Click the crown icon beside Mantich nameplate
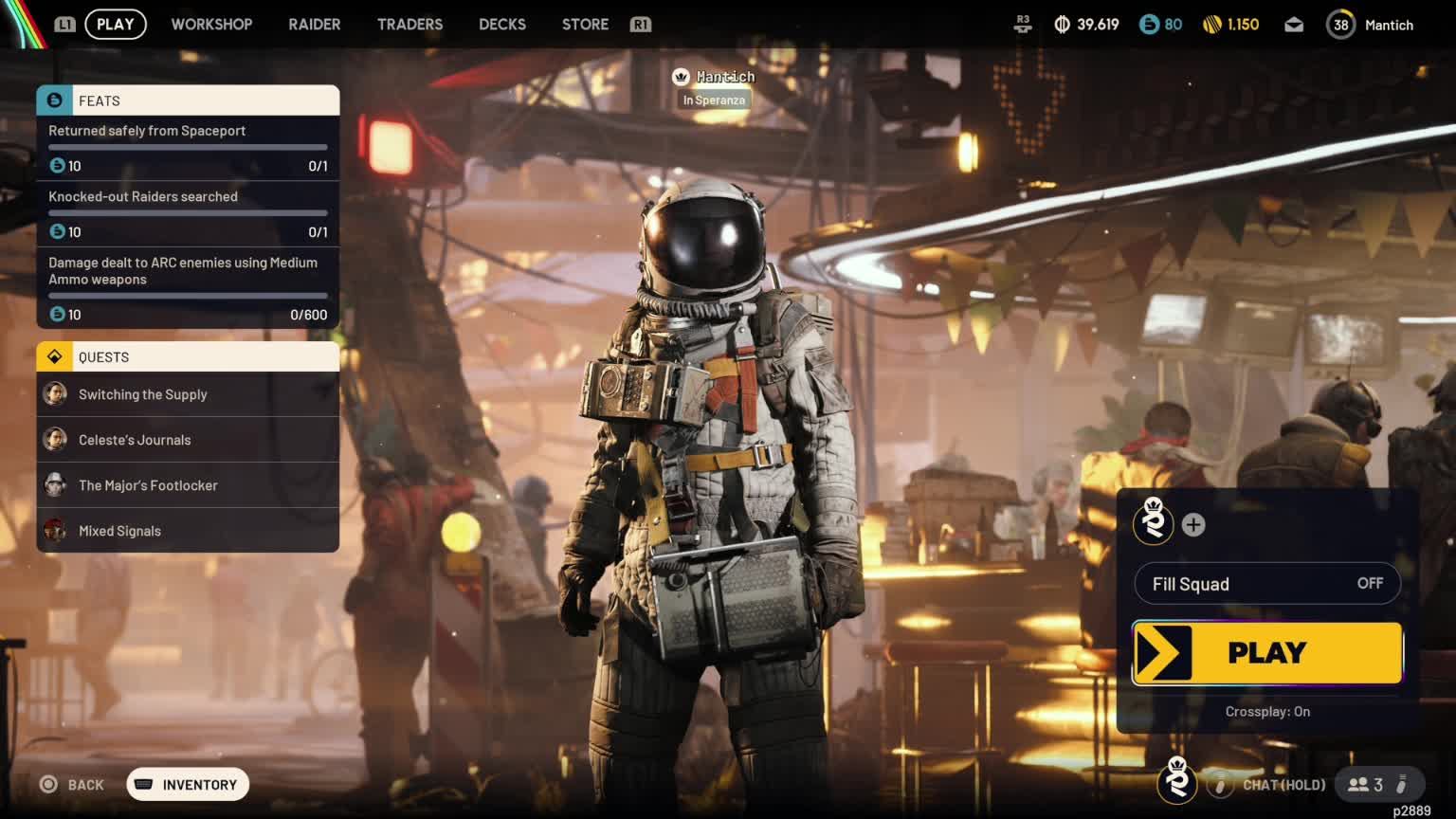The height and width of the screenshot is (819, 1456). point(681,77)
